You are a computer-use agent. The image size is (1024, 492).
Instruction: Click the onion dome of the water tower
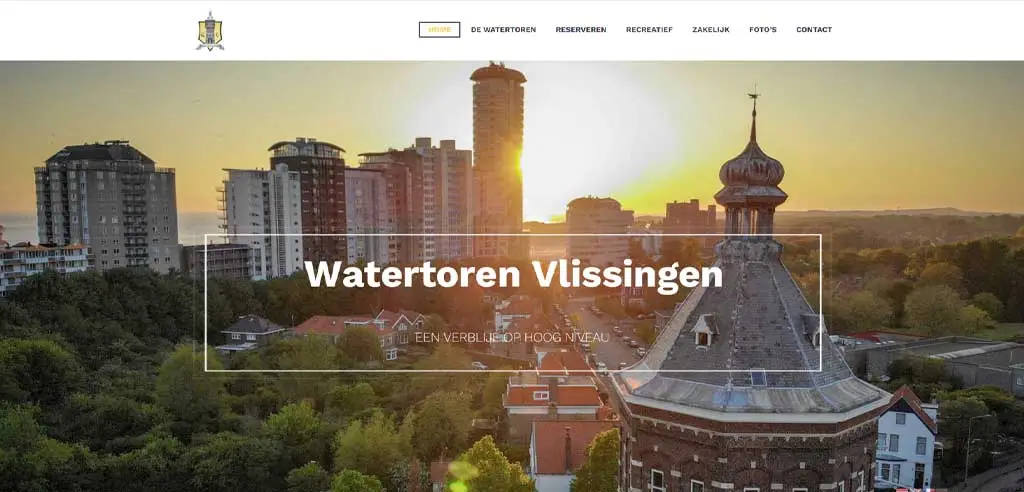(752, 166)
